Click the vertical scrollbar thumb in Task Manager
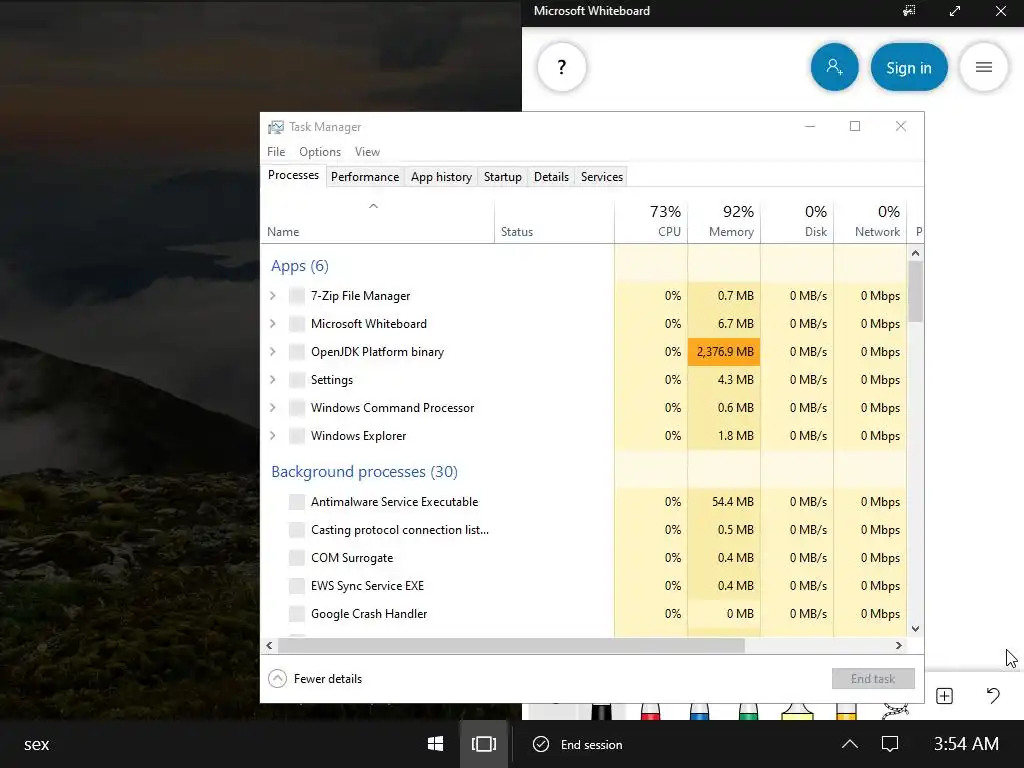The height and width of the screenshot is (768, 1024). (x=915, y=292)
